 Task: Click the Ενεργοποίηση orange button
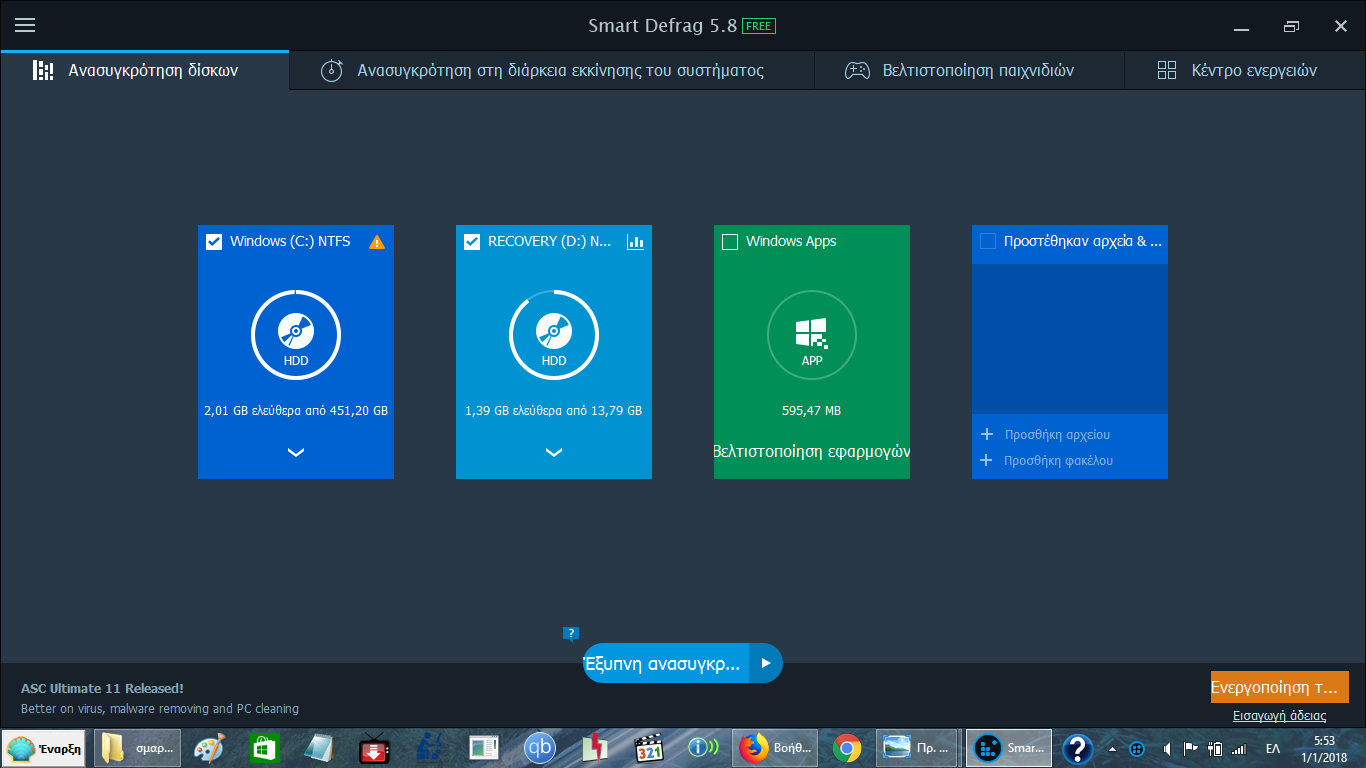click(1279, 687)
